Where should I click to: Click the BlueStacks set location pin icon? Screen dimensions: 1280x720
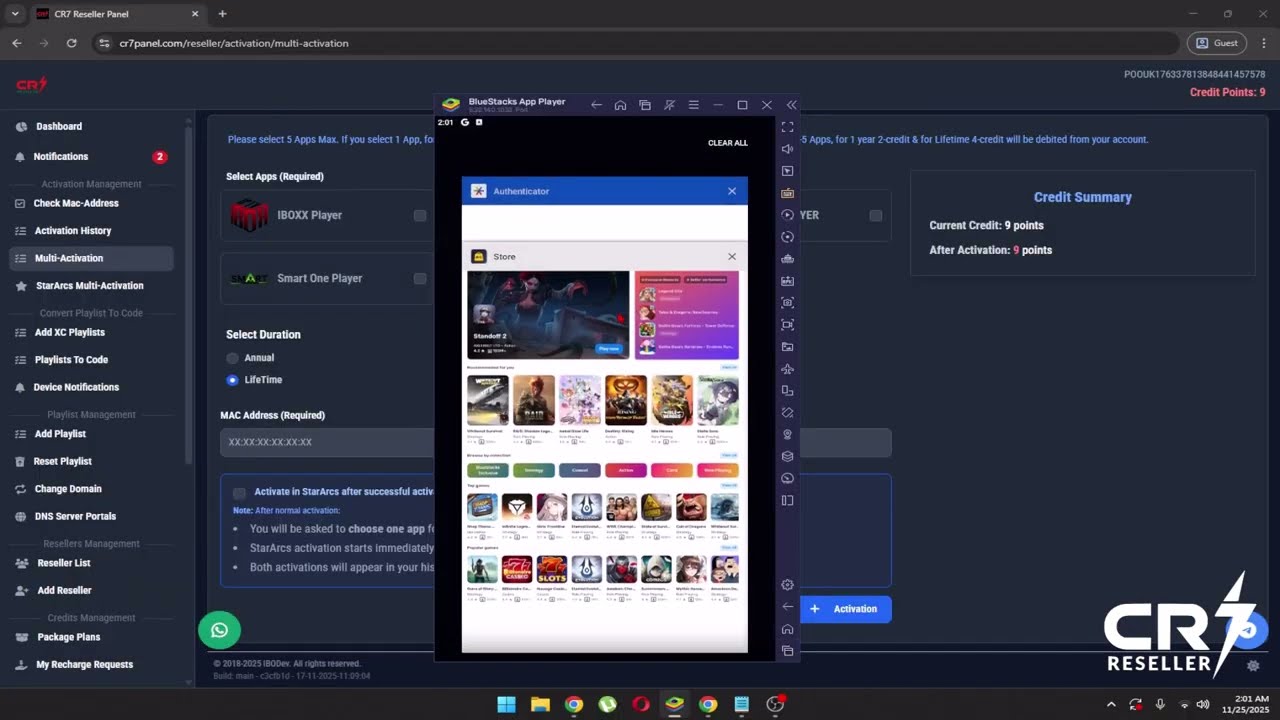tap(787, 435)
